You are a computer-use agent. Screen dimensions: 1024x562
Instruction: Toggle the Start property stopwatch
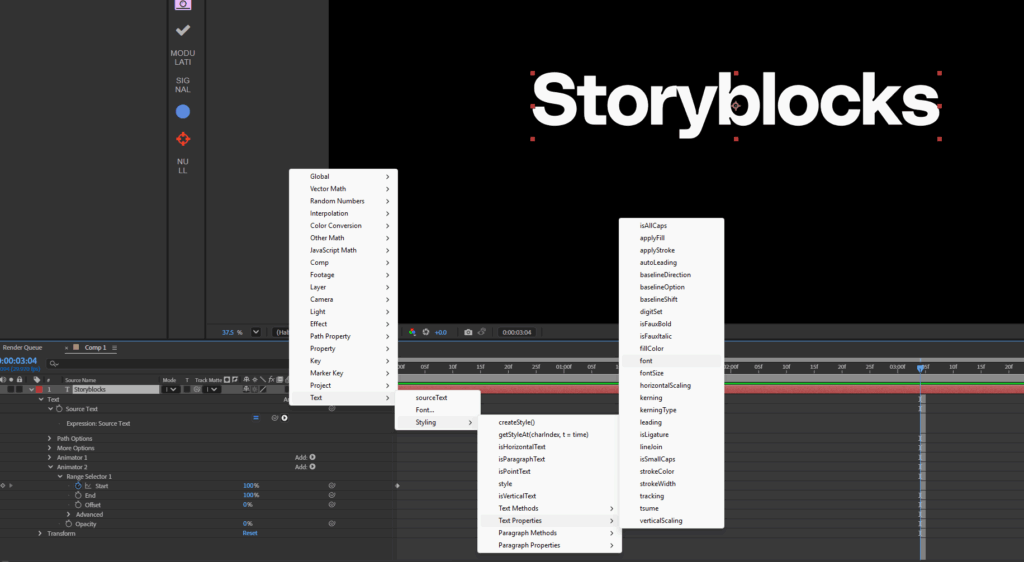pos(78,486)
